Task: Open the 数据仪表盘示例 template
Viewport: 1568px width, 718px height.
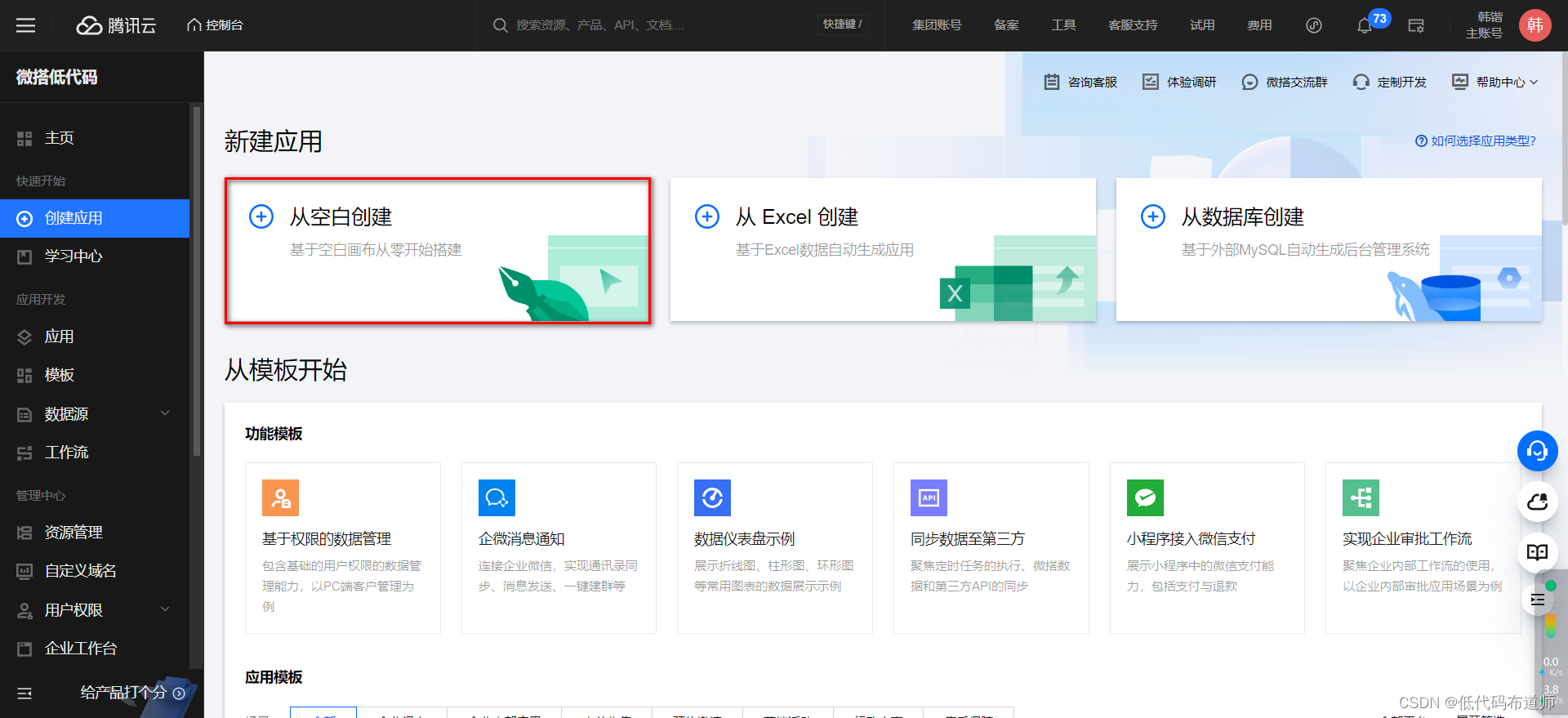Action: click(x=775, y=548)
